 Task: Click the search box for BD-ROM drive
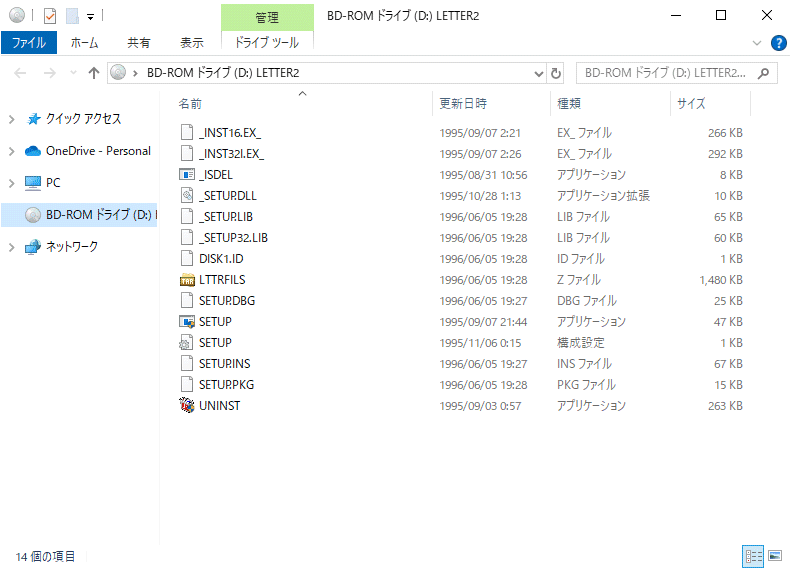click(x=676, y=73)
